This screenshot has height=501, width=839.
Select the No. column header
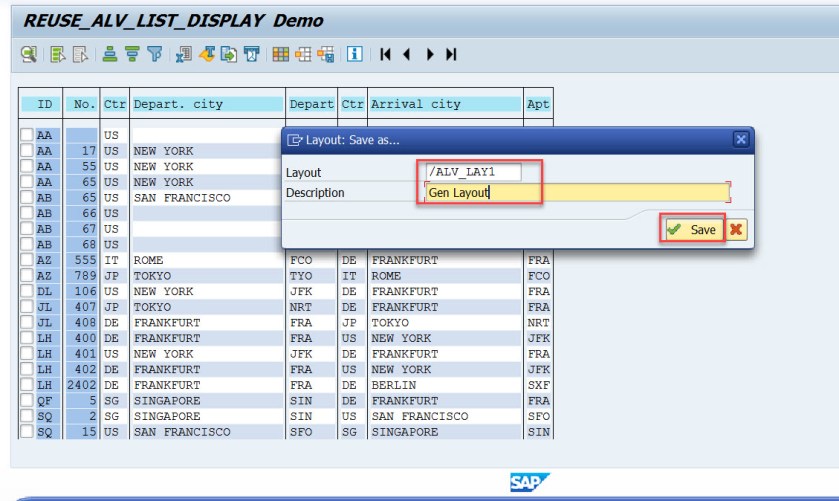81,104
